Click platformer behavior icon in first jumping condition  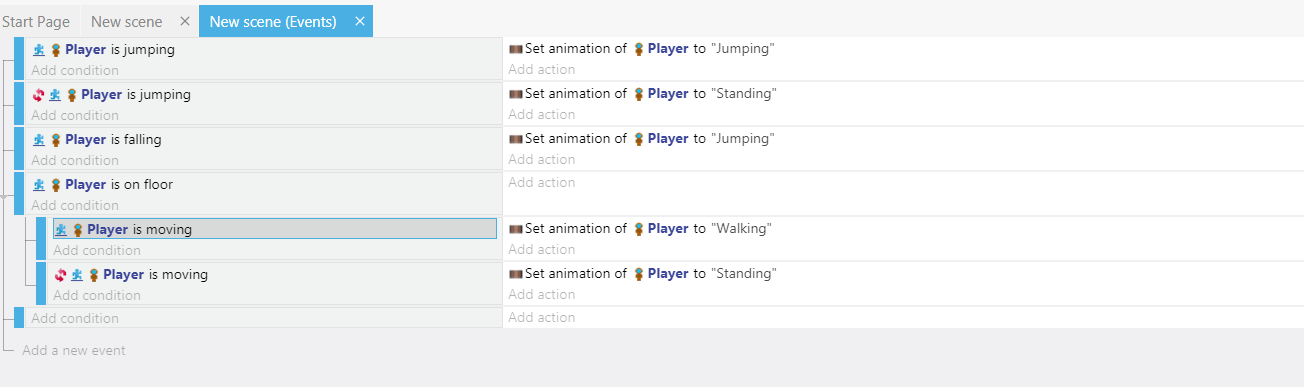[39, 49]
